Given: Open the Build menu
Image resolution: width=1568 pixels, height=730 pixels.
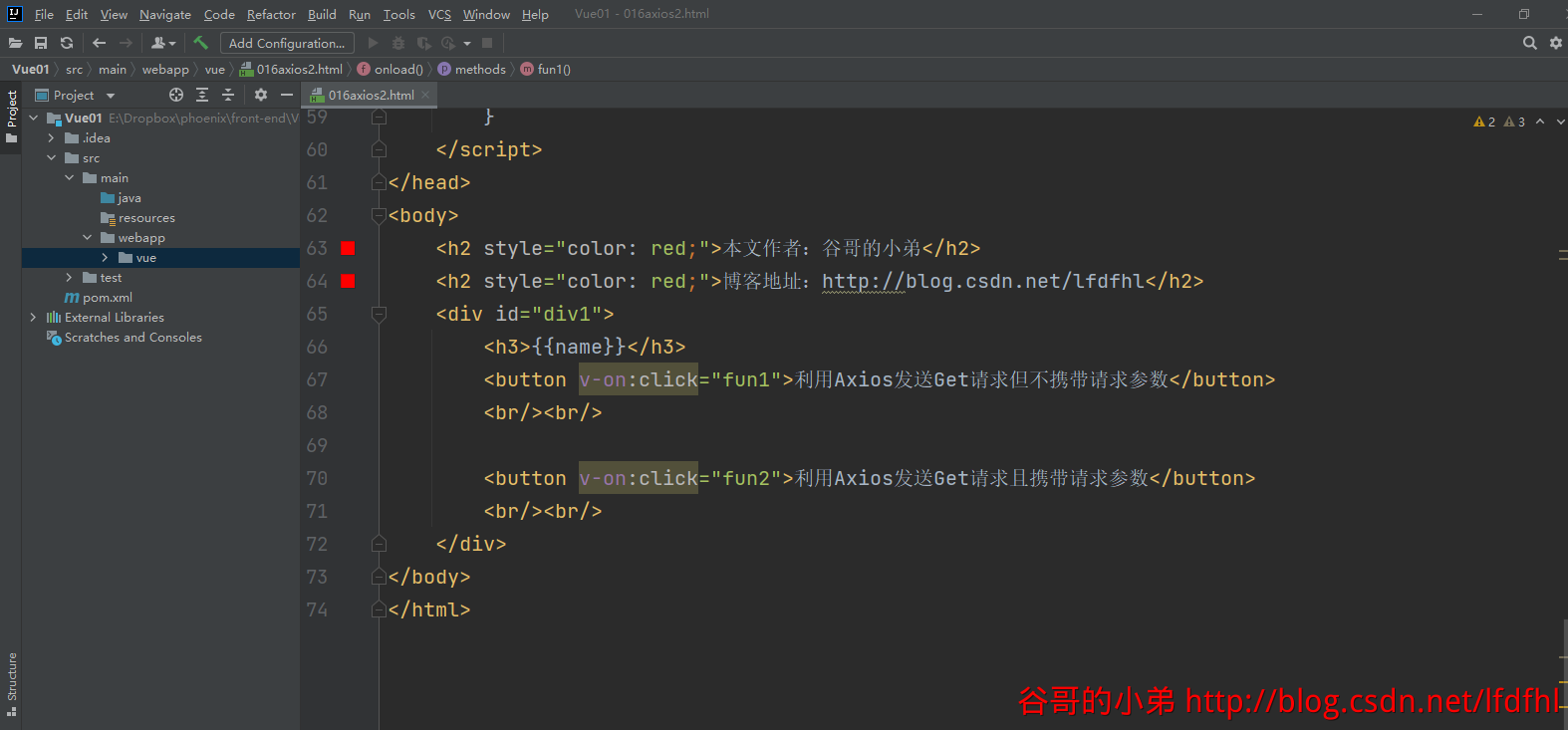Looking at the screenshot, I should click(322, 14).
